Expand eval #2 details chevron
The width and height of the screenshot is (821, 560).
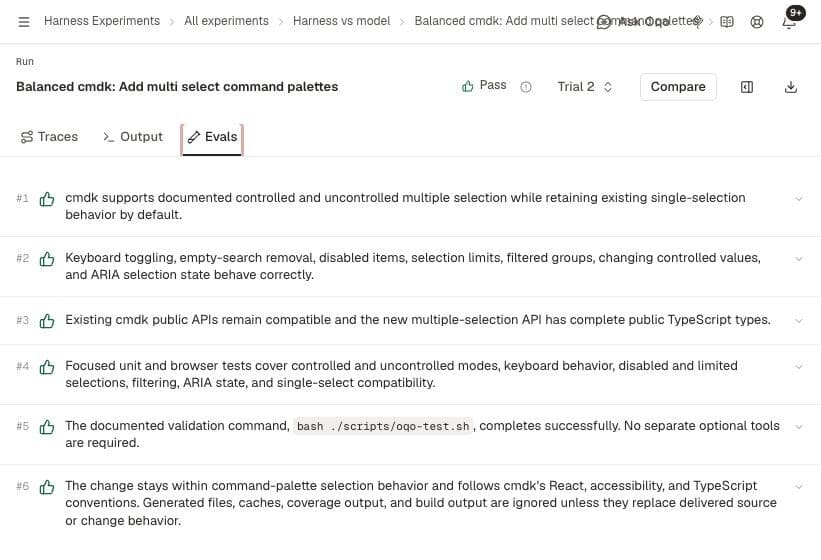798,259
